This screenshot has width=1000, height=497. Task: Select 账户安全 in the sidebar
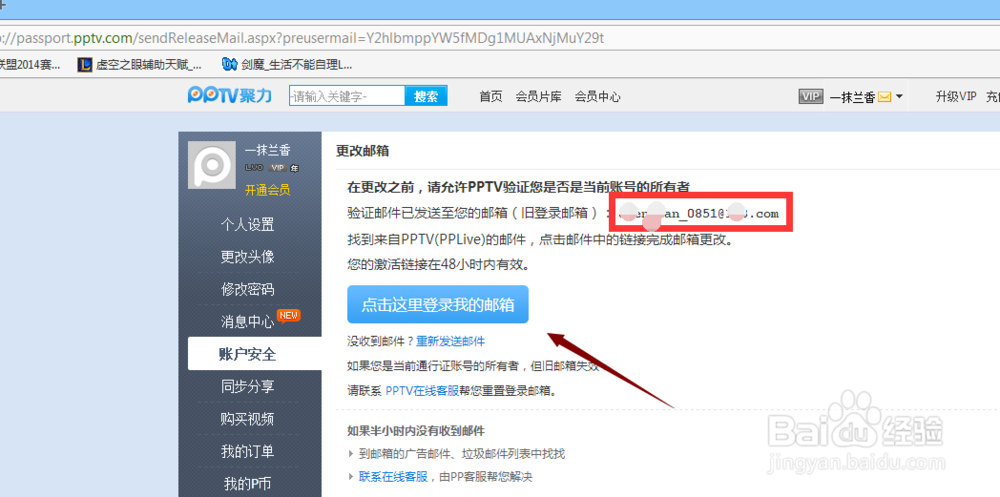point(254,354)
